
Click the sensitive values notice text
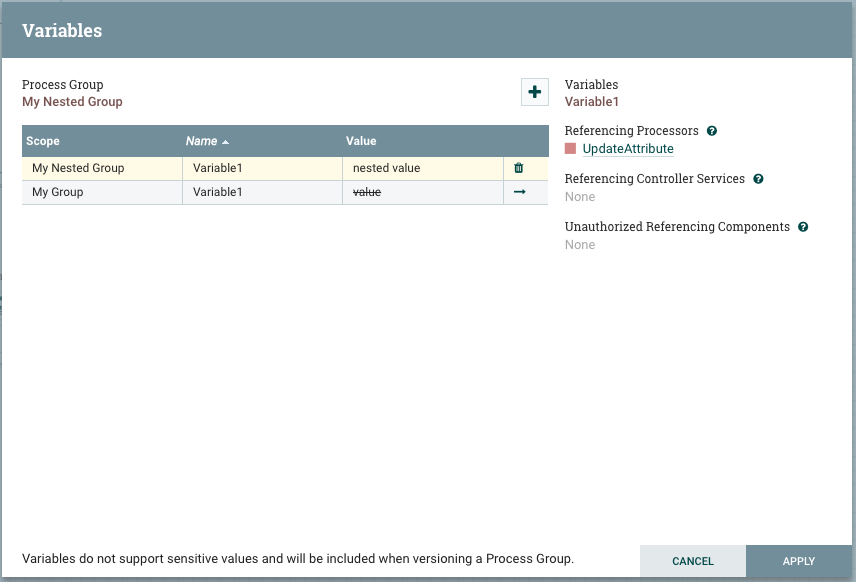[298, 559]
